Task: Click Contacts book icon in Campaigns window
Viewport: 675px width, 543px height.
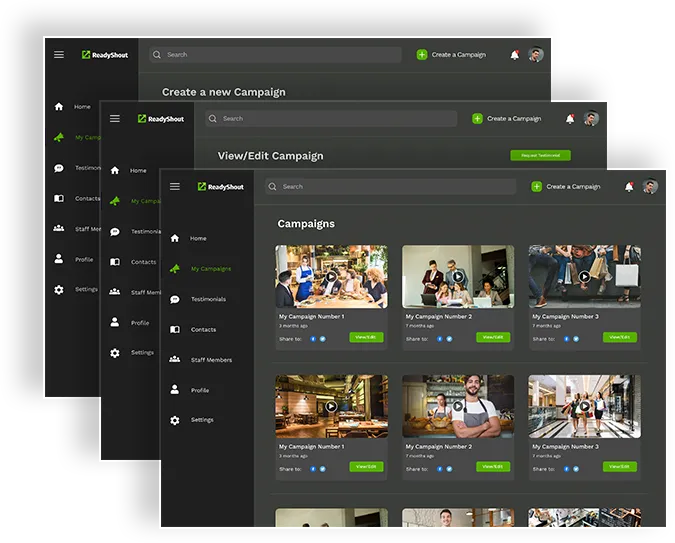Action: 175,329
